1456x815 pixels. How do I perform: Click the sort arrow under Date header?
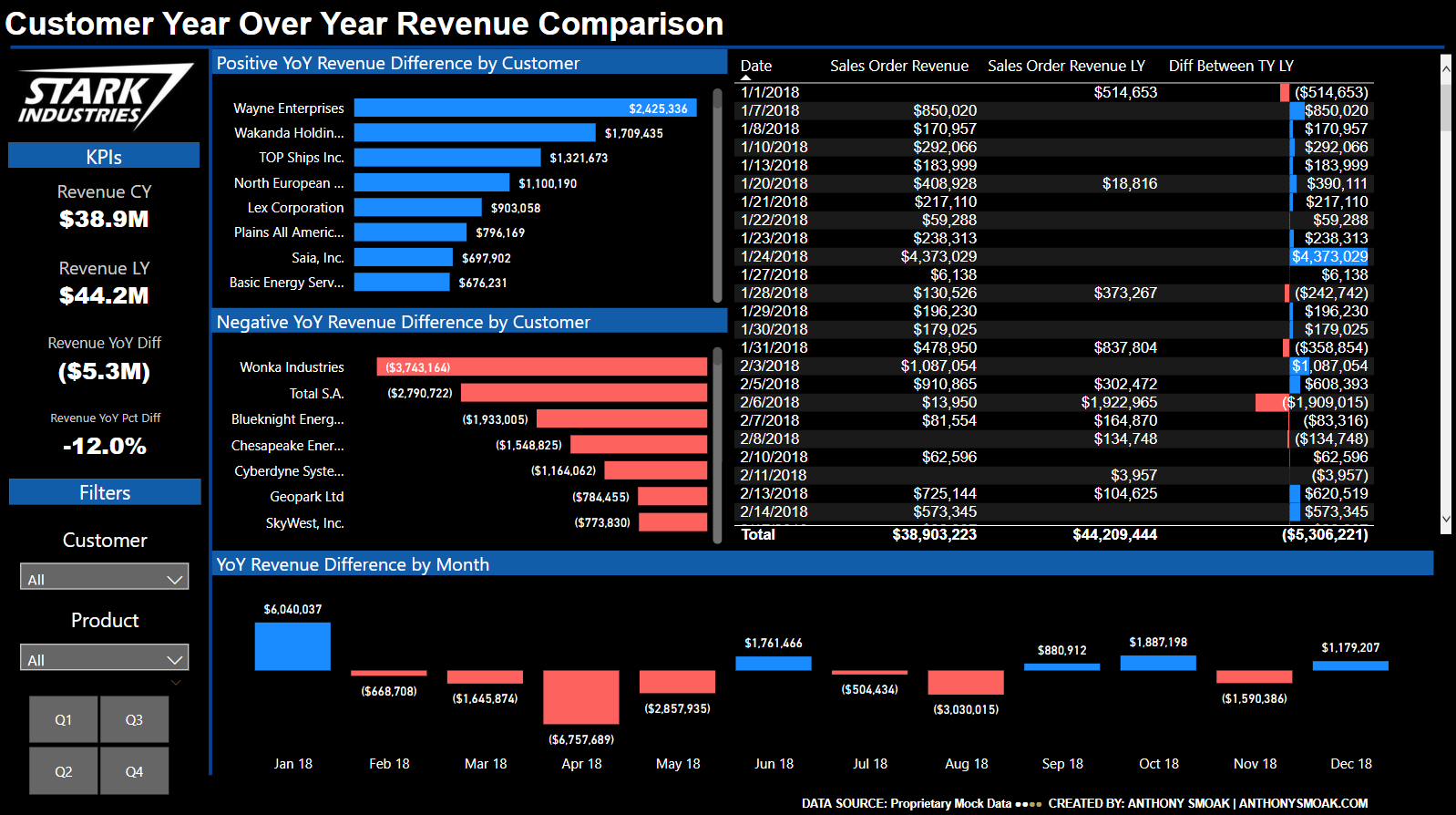click(746, 78)
